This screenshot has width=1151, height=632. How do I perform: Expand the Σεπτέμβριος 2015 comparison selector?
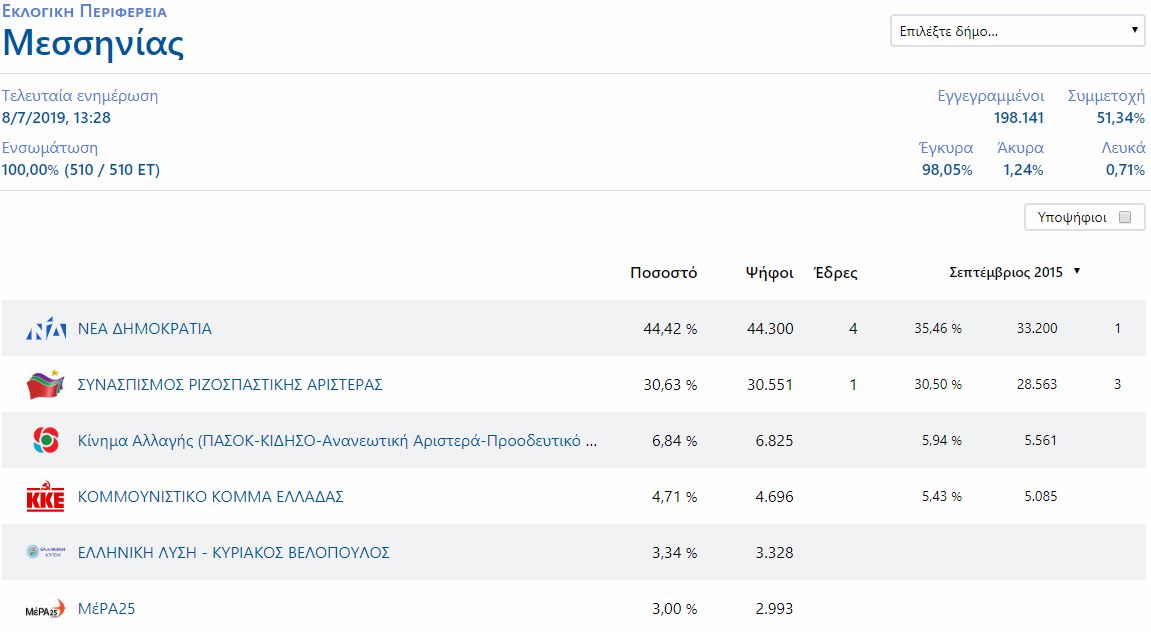tap(1014, 272)
